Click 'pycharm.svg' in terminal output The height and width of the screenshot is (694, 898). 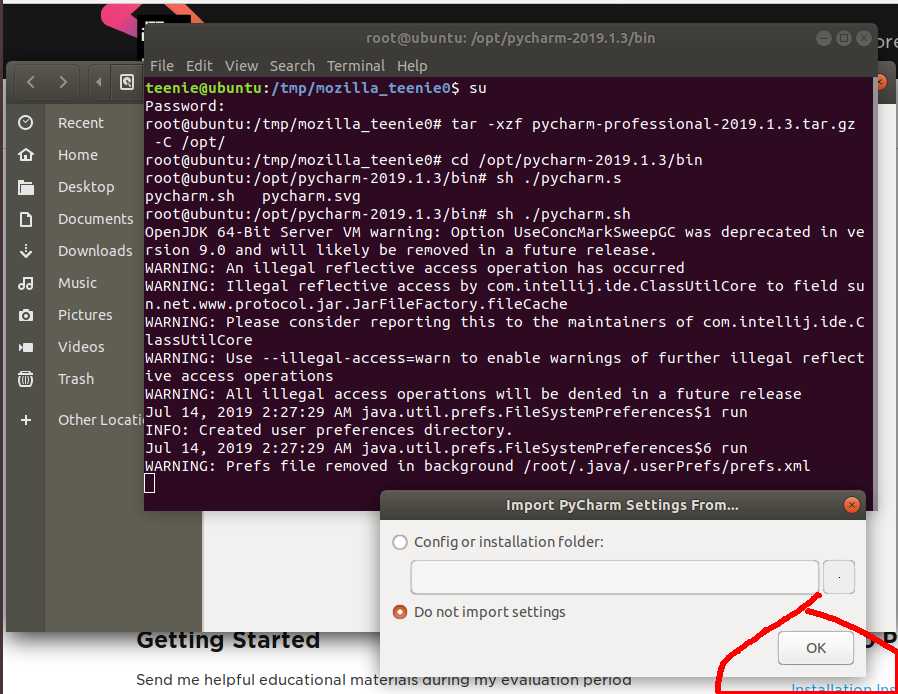(x=311, y=196)
